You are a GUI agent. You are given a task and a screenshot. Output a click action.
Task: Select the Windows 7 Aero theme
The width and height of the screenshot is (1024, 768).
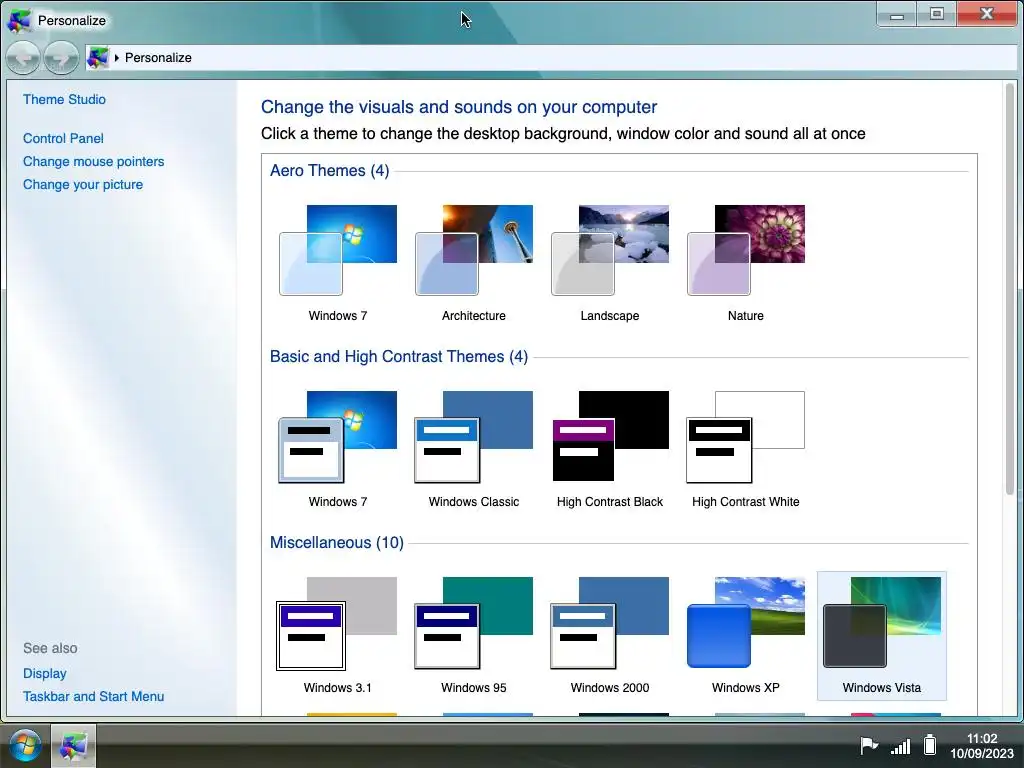(338, 263)
